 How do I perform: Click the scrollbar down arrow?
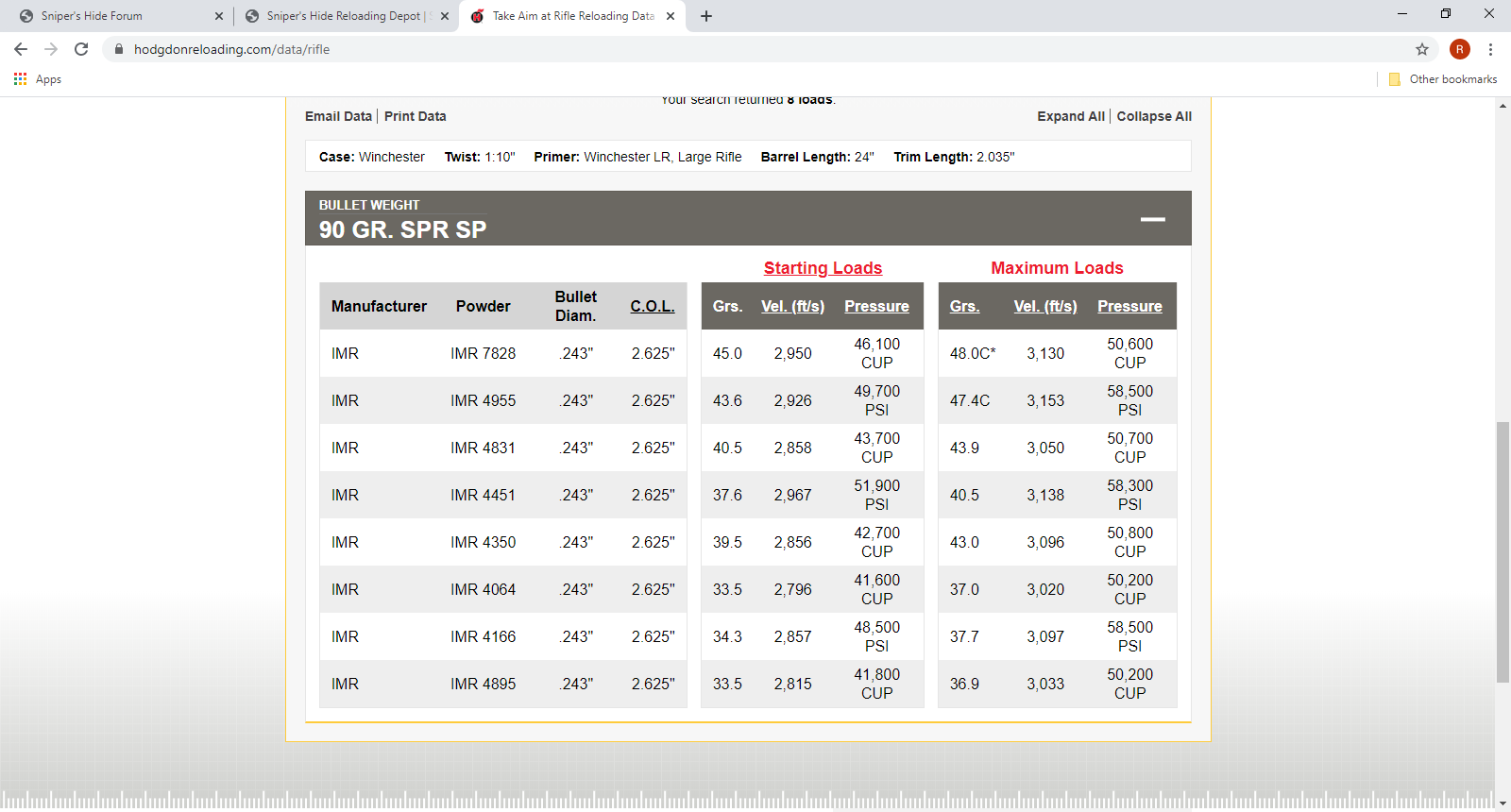pyautogui.click(x=1503, y=804)
